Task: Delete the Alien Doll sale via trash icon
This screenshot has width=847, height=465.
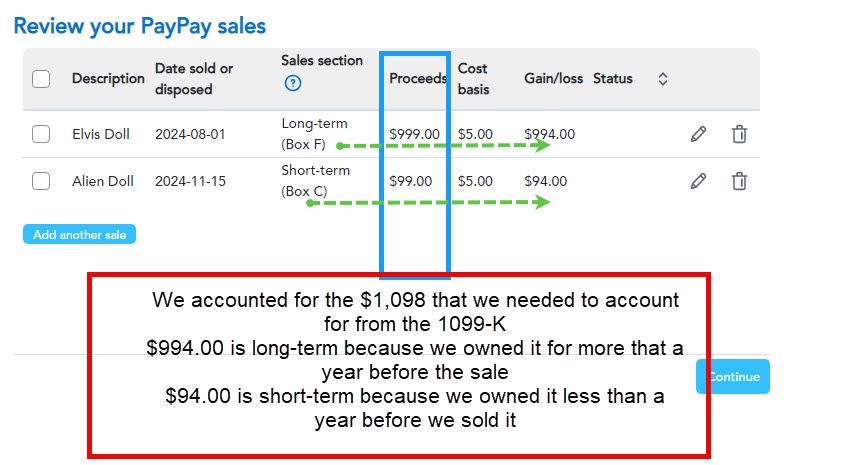Action: (739, 181)
